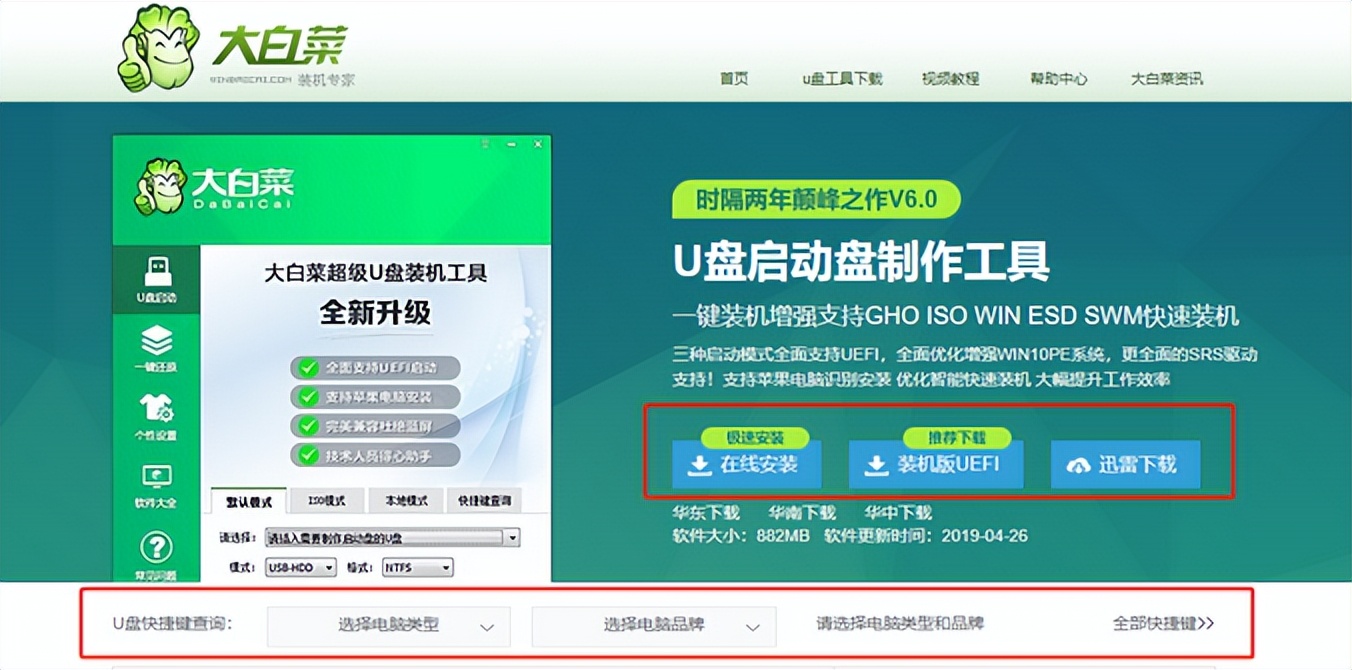
Task: Open the u盘工具下载 navigation item
Action: click(x=842, y=78)
